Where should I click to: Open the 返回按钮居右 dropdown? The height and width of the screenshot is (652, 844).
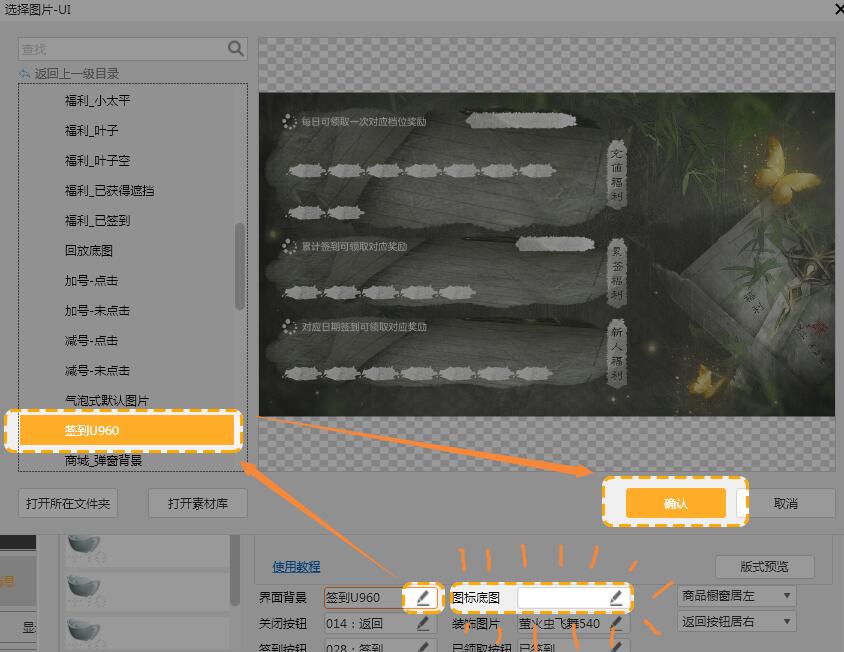[x=737, y=621]
